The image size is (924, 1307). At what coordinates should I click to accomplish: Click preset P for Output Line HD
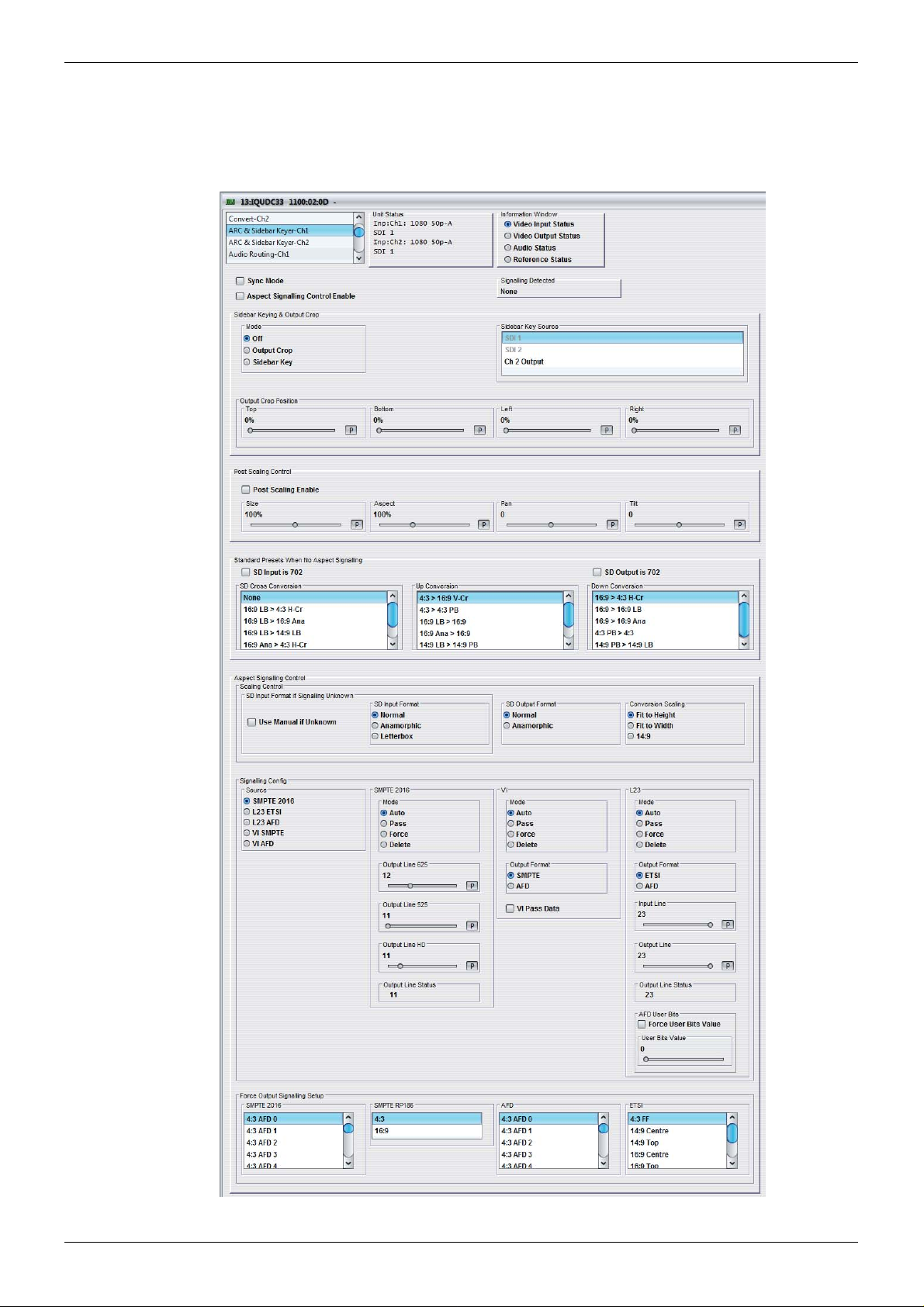coord(472,966)
